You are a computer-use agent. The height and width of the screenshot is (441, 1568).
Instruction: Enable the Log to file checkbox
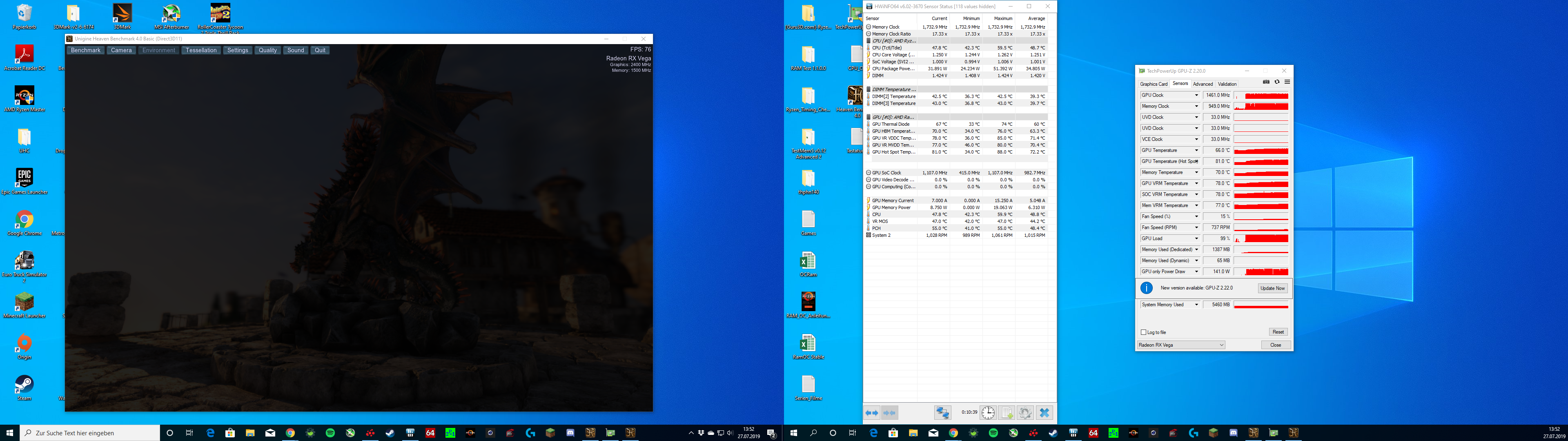pos(1144,332)
